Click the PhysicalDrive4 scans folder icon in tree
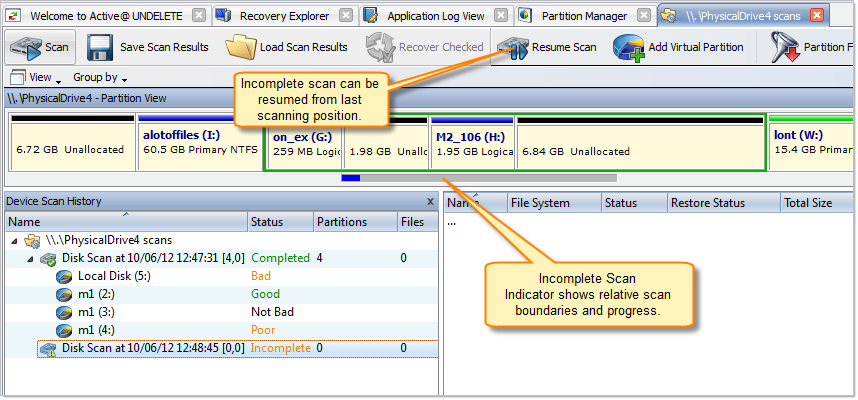 pos(33,240)
